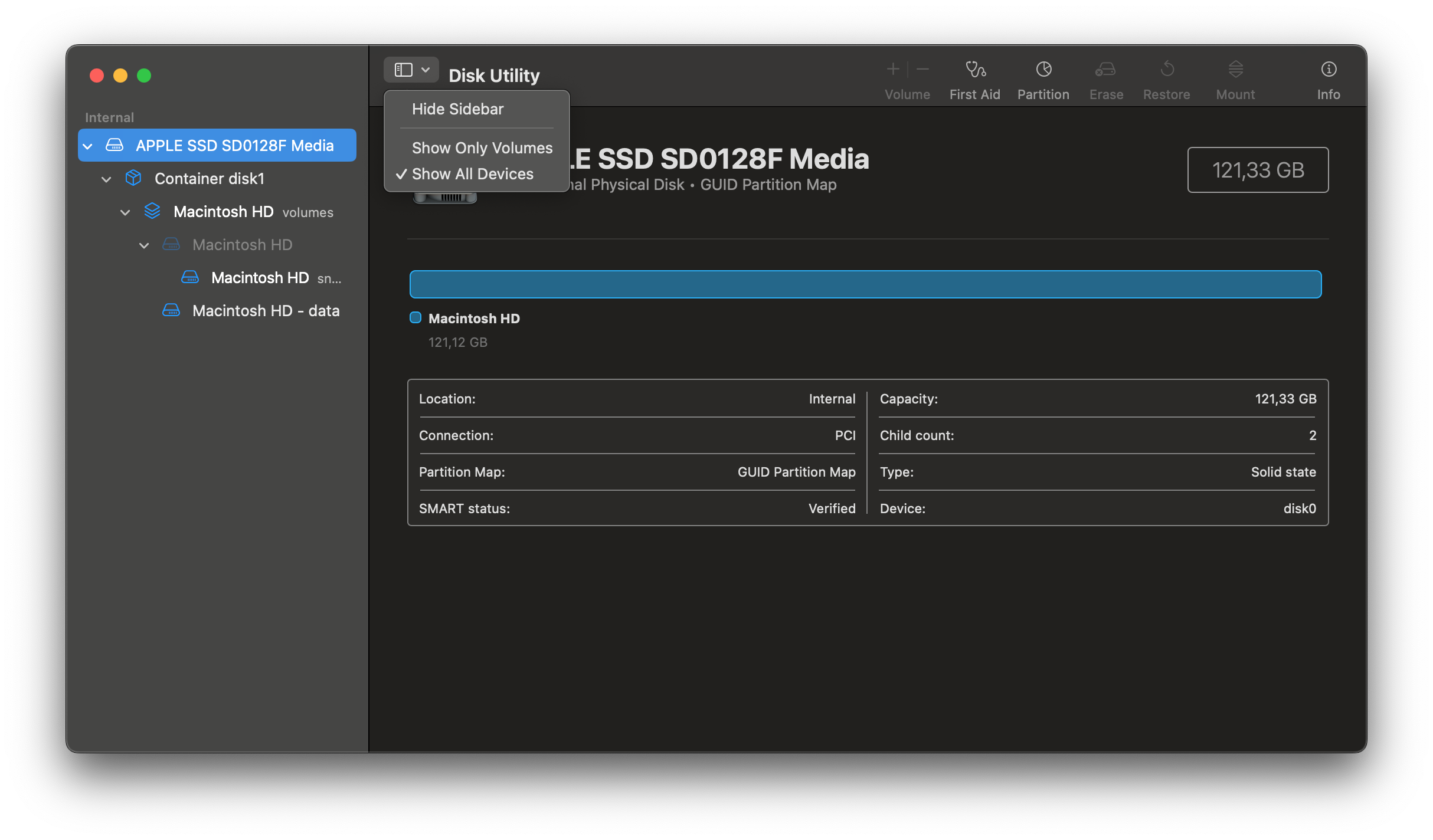Select the Macintosh HD snapshot entry

[x=260, y=278]
